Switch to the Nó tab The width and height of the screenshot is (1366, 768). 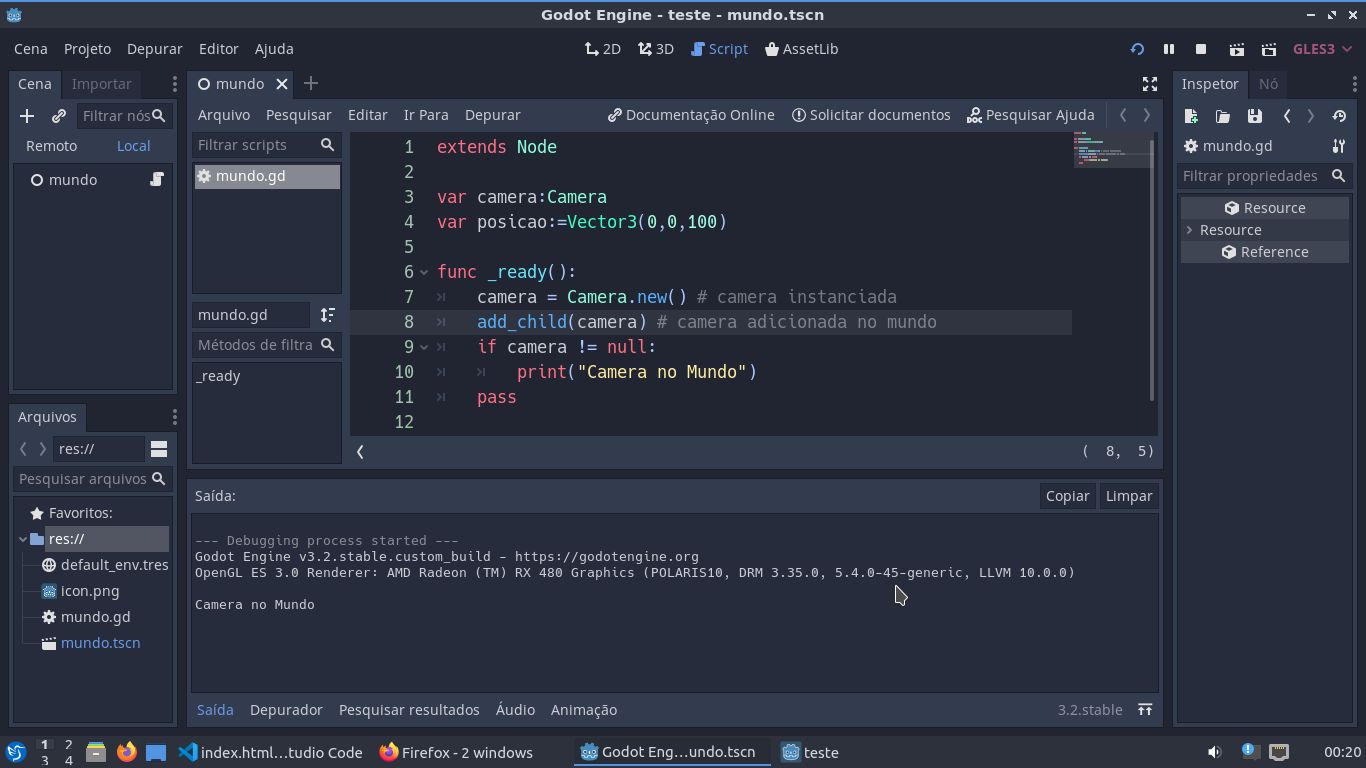coord(1268,84)
